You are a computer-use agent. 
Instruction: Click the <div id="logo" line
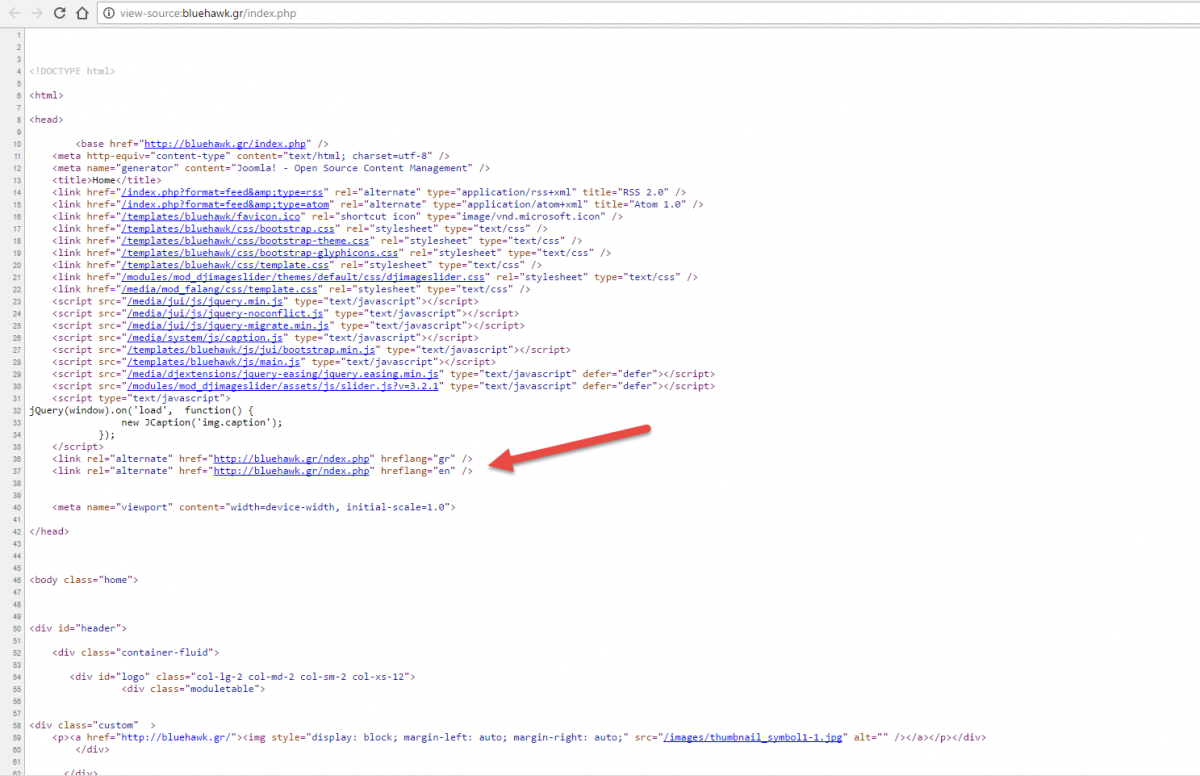tap(243, 676)
